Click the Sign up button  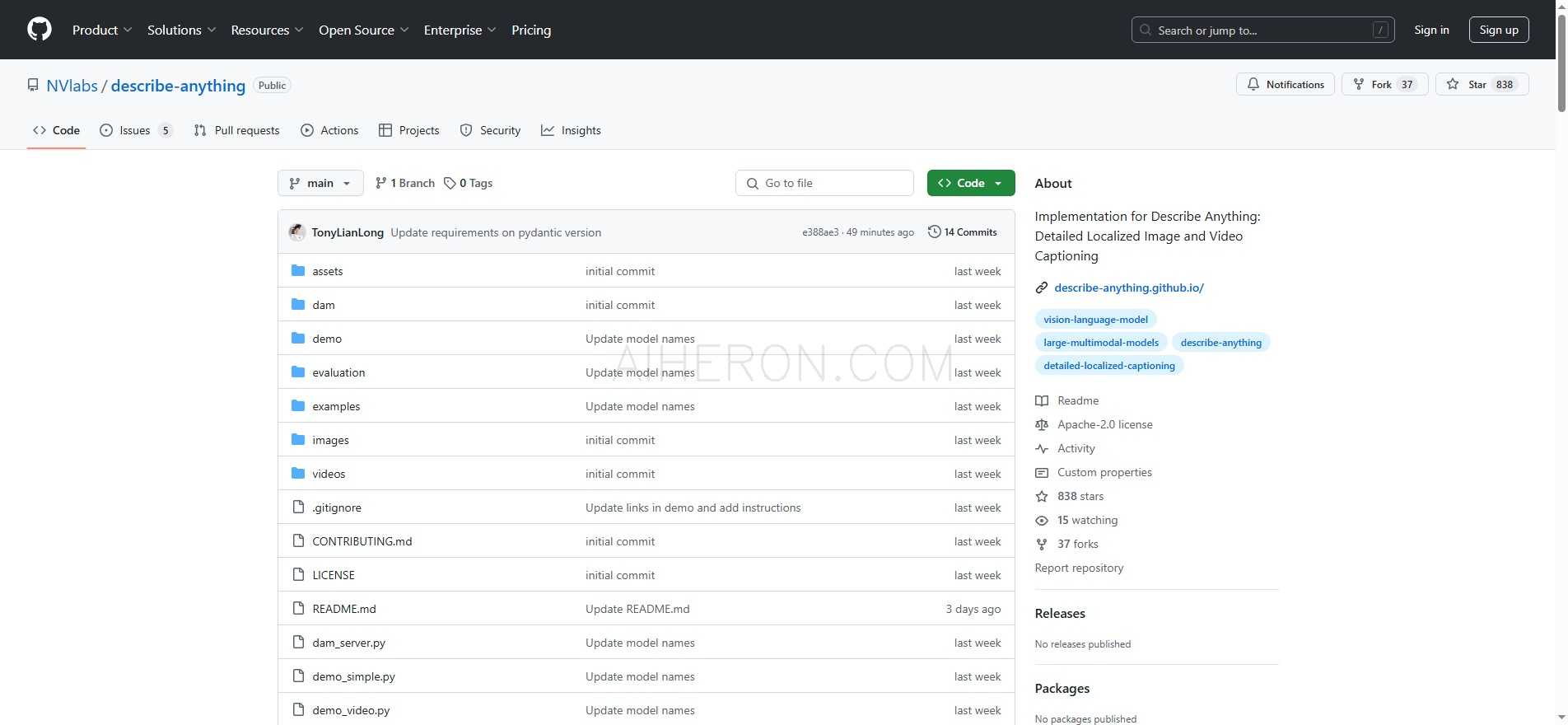1498,30
